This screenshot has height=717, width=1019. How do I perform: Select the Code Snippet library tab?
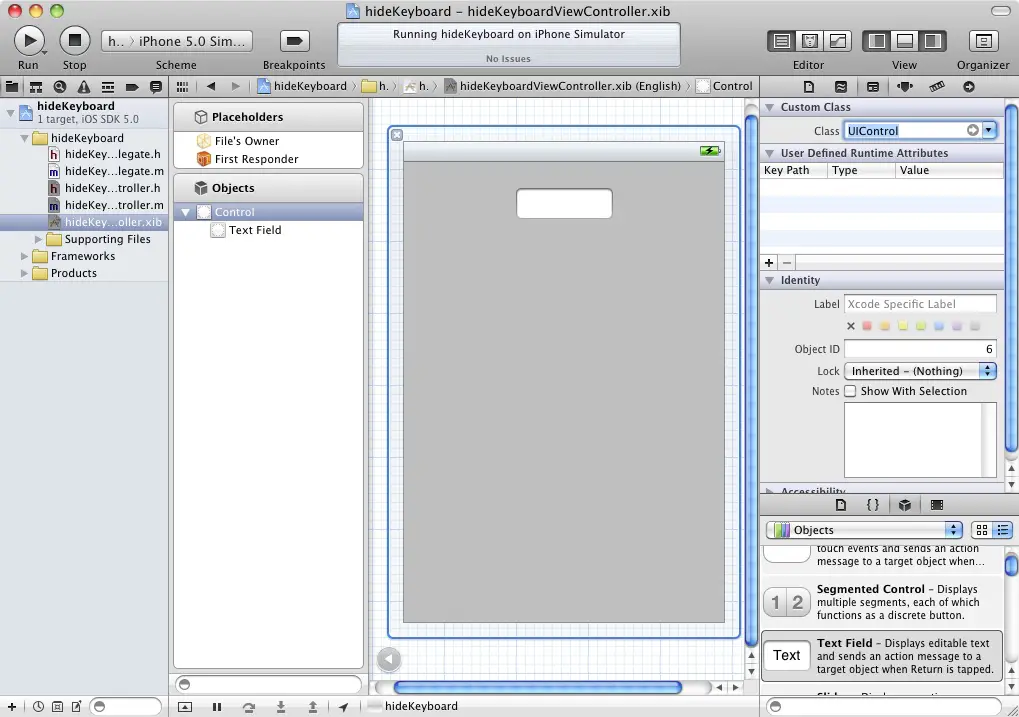coord(872,505)
